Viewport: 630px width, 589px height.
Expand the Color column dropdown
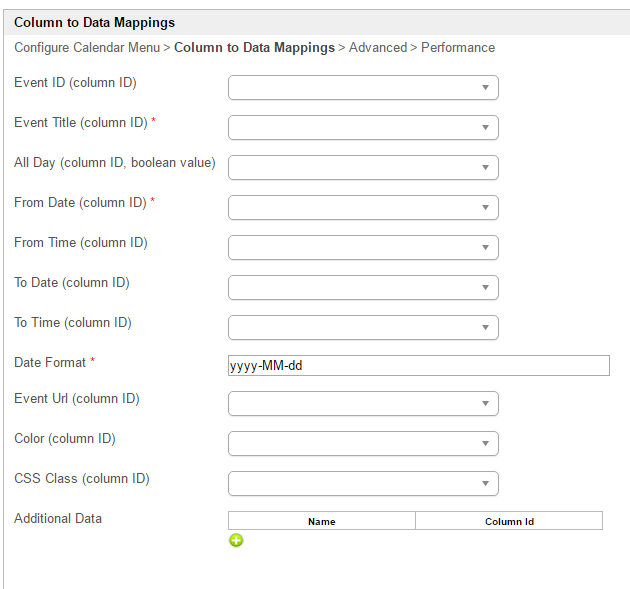(363, 444)
